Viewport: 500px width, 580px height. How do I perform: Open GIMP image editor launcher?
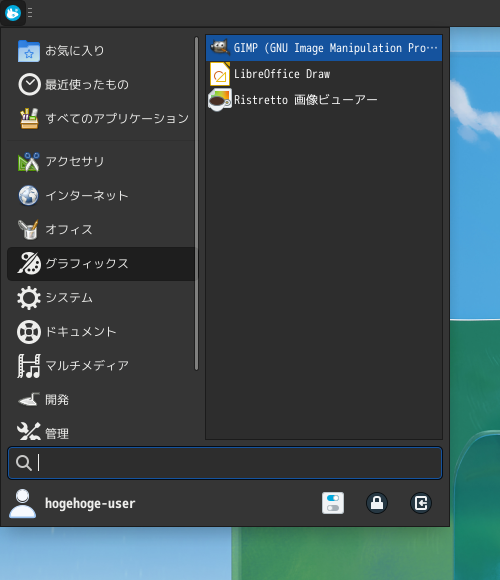click(x=324, y=48)
